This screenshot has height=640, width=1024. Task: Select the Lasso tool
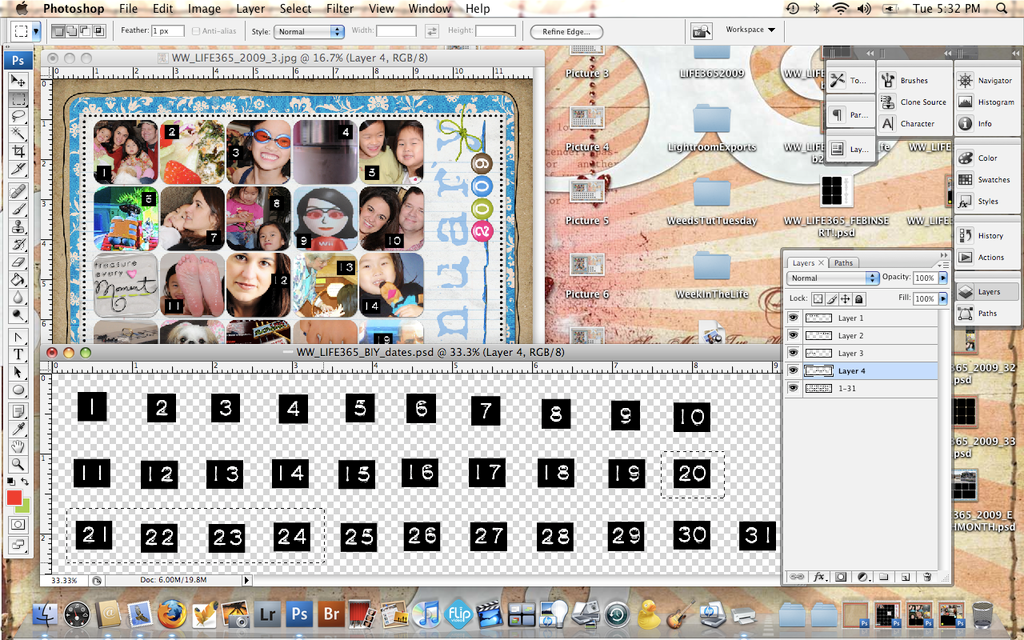coord(18,117)
